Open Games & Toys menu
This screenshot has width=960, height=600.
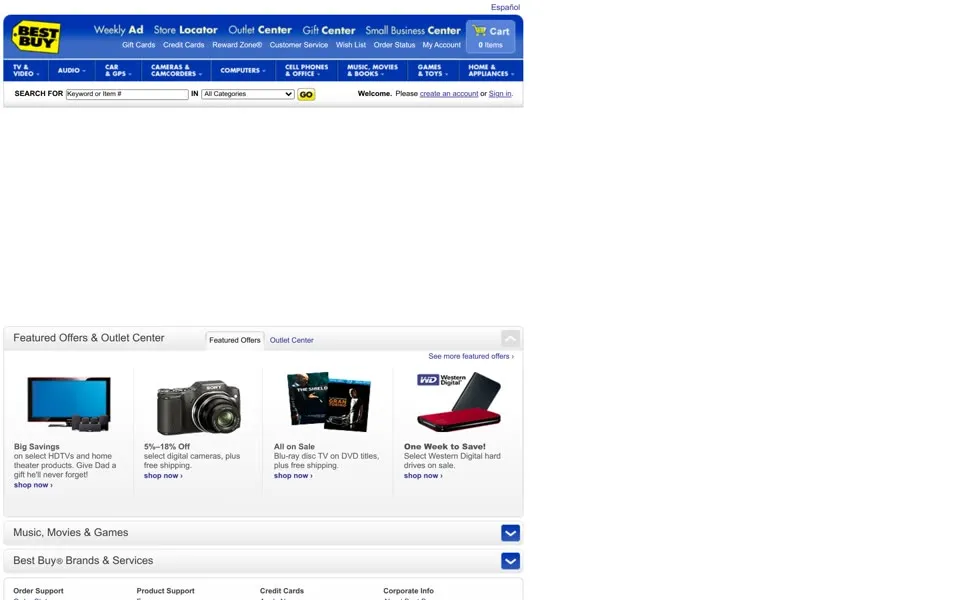click(433, 70)
